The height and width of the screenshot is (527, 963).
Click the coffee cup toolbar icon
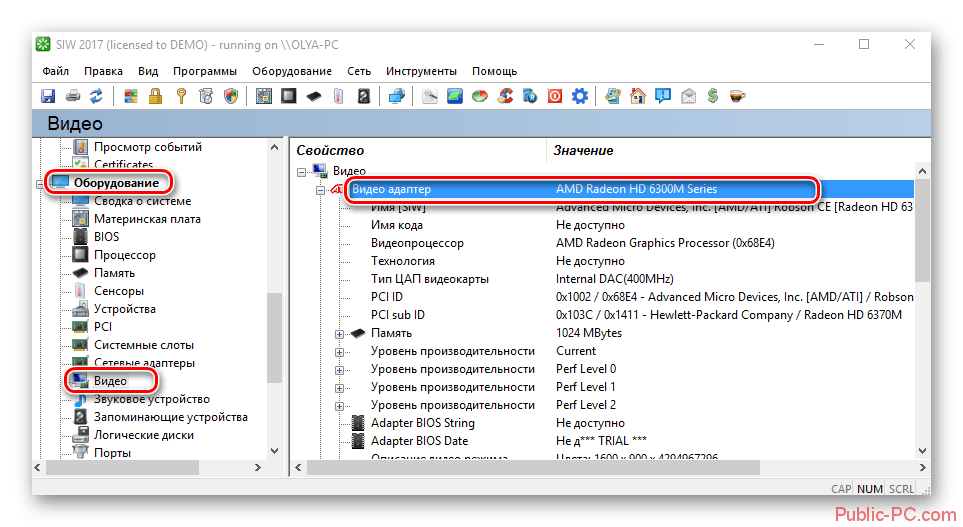pyautogui.click(x=737, y=97)
